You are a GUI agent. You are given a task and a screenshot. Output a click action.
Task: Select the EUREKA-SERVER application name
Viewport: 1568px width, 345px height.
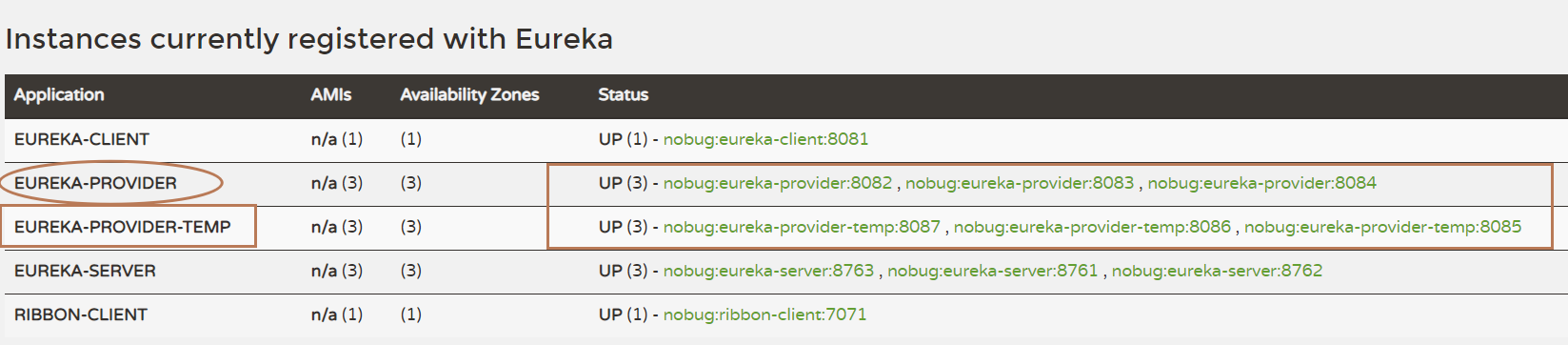[85, 271]
